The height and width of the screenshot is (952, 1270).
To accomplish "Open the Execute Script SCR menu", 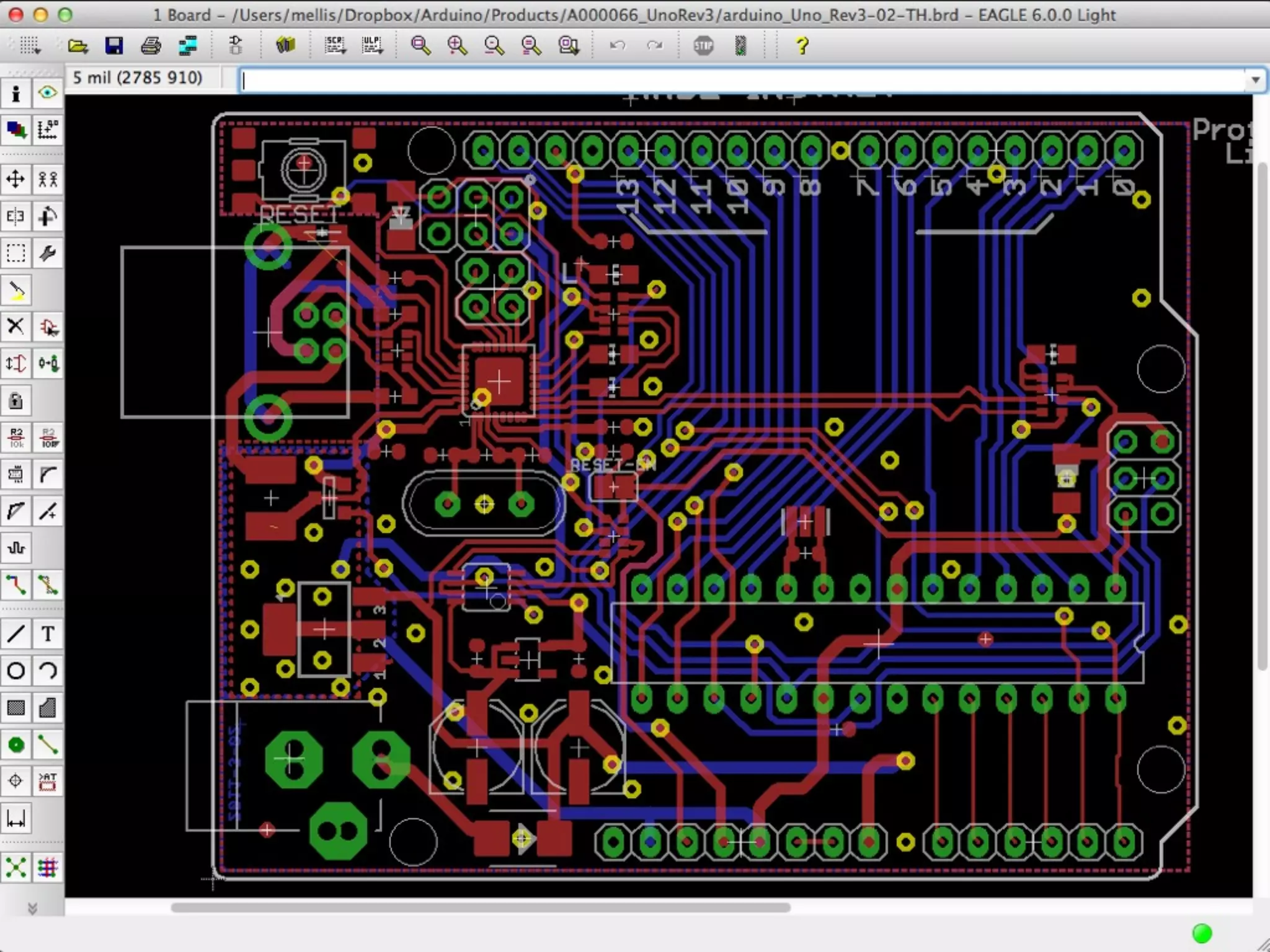I will (x=335, y=45).
